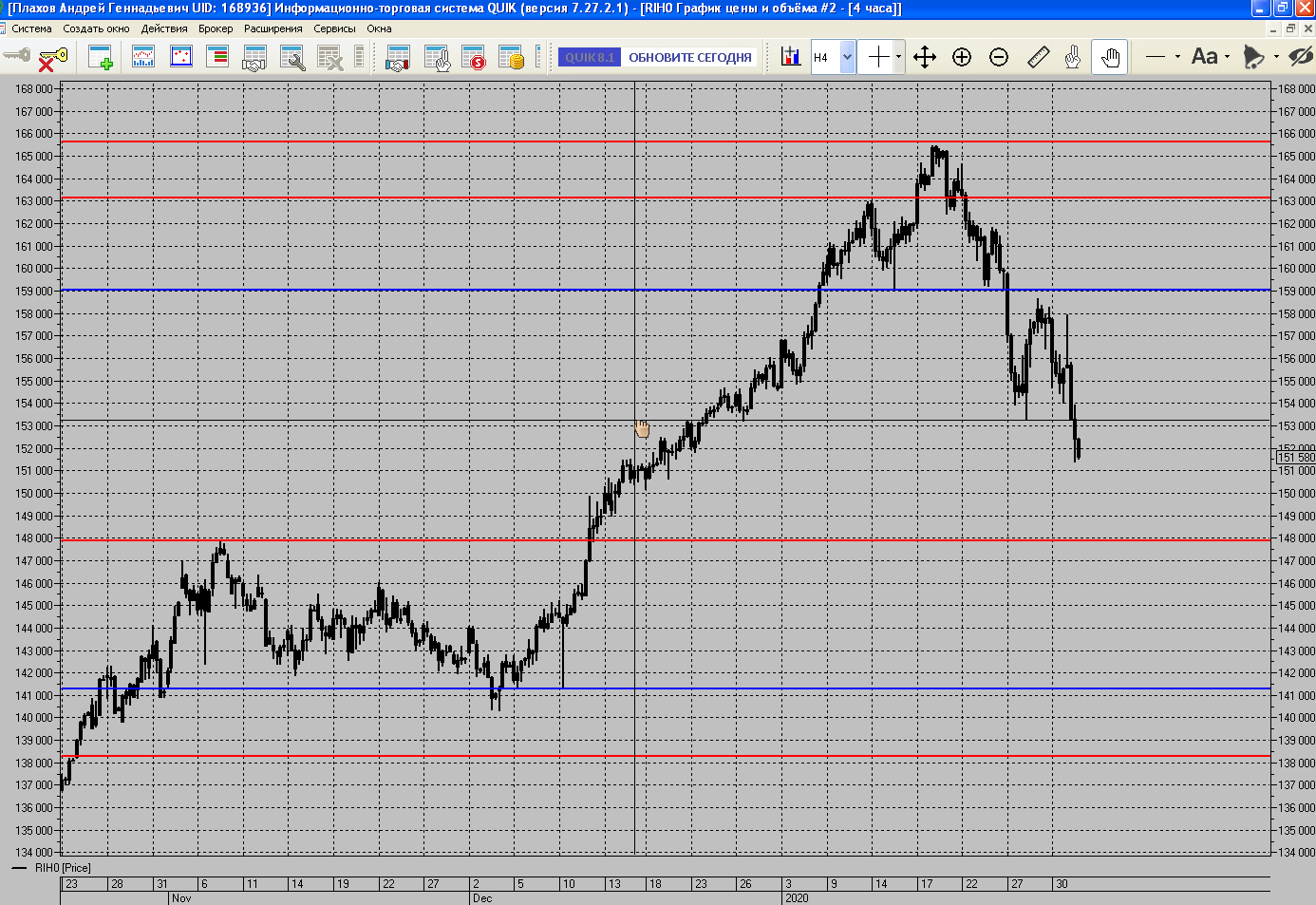Click the QUIK 8.1 ОБНОВИТЕ СЕГОДНЯ banner

[657, 57]
